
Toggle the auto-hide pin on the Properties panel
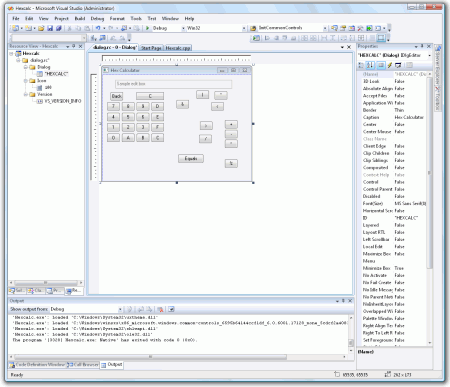(x=422, y=46)
